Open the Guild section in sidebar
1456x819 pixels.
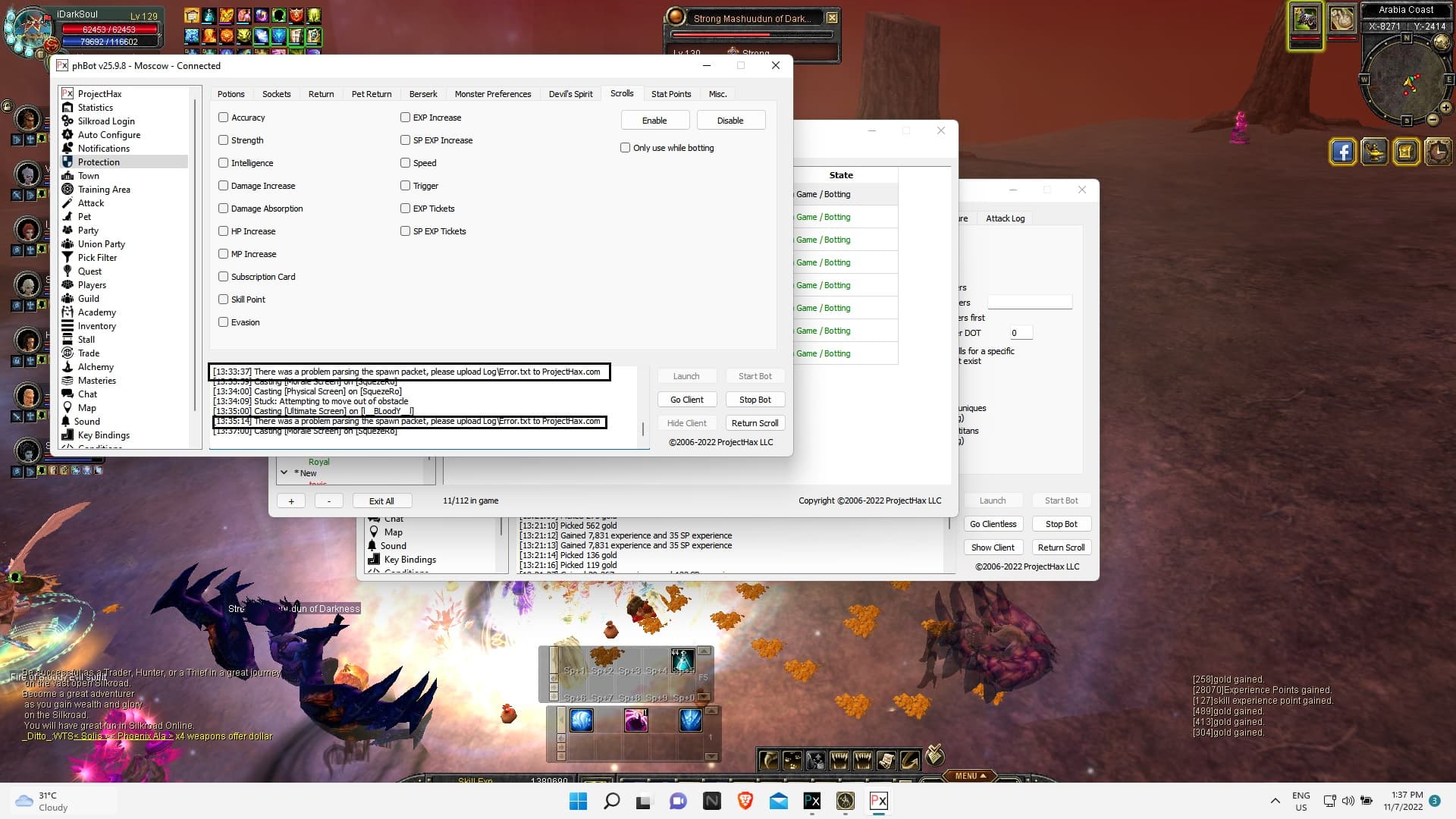89,299
